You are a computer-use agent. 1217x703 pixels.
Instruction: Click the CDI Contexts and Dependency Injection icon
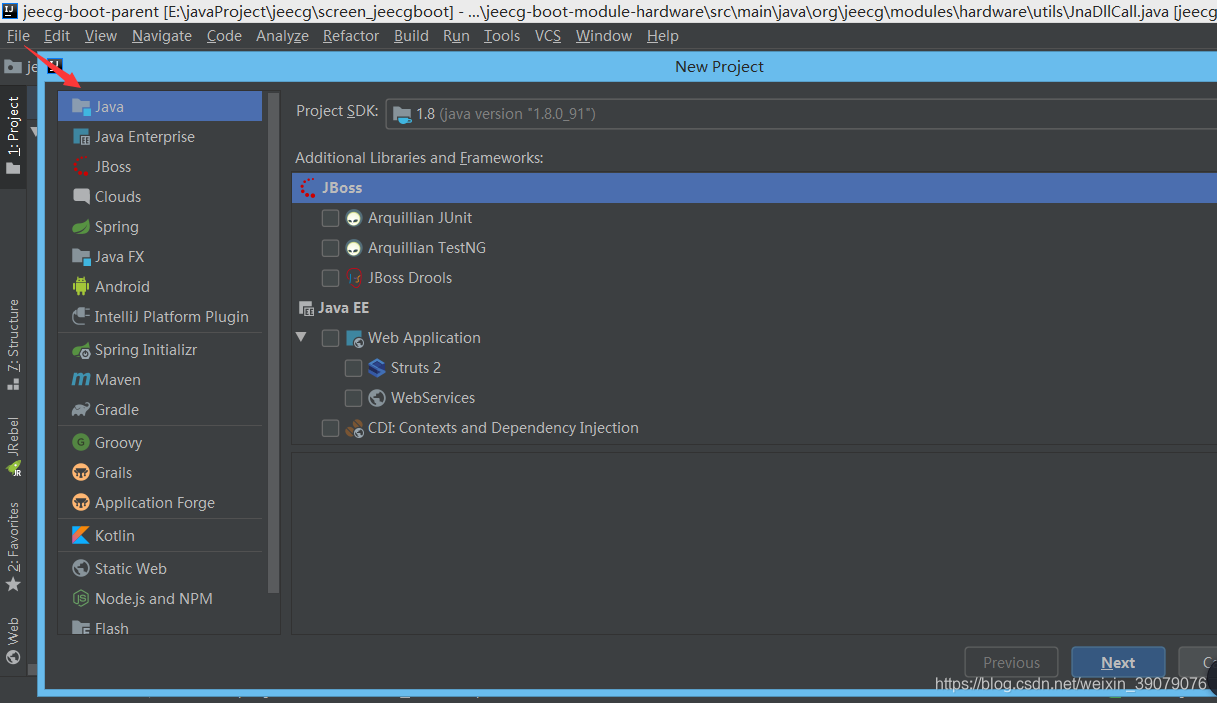click(x=354, y=428)
